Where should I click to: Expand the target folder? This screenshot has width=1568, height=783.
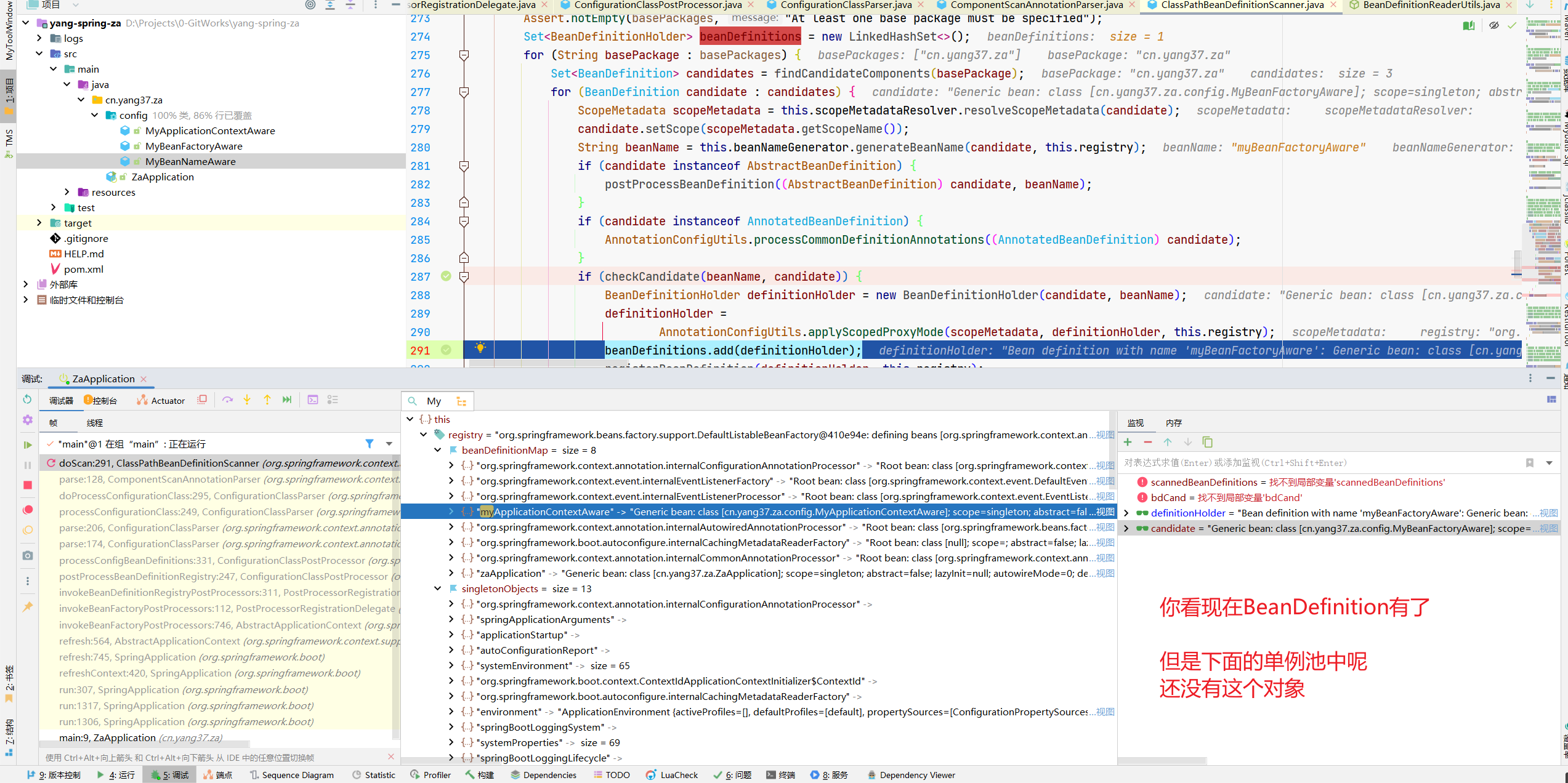tap(39, 223)
